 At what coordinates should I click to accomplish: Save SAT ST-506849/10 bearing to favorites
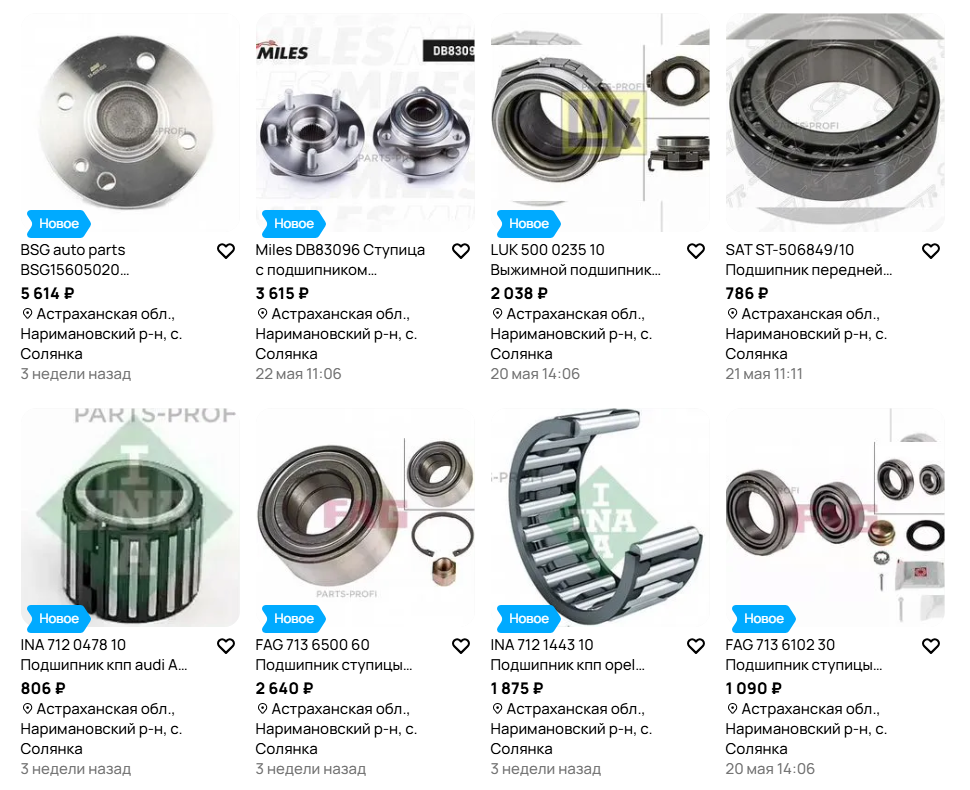(931, 251)
